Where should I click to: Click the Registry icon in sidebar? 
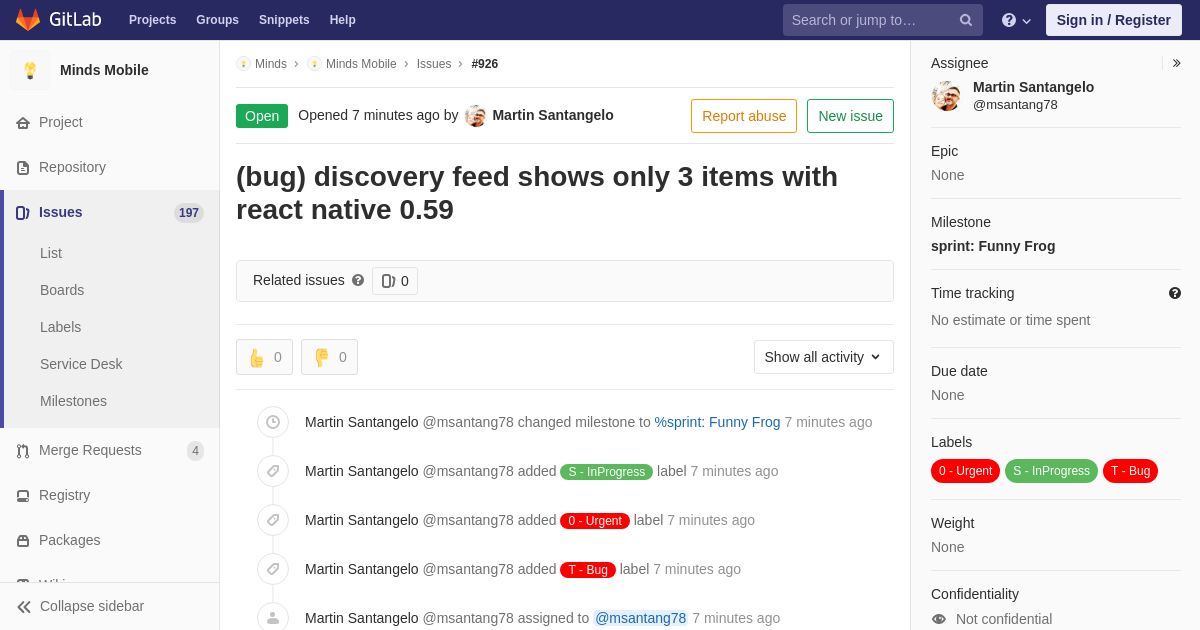(23, 496)
